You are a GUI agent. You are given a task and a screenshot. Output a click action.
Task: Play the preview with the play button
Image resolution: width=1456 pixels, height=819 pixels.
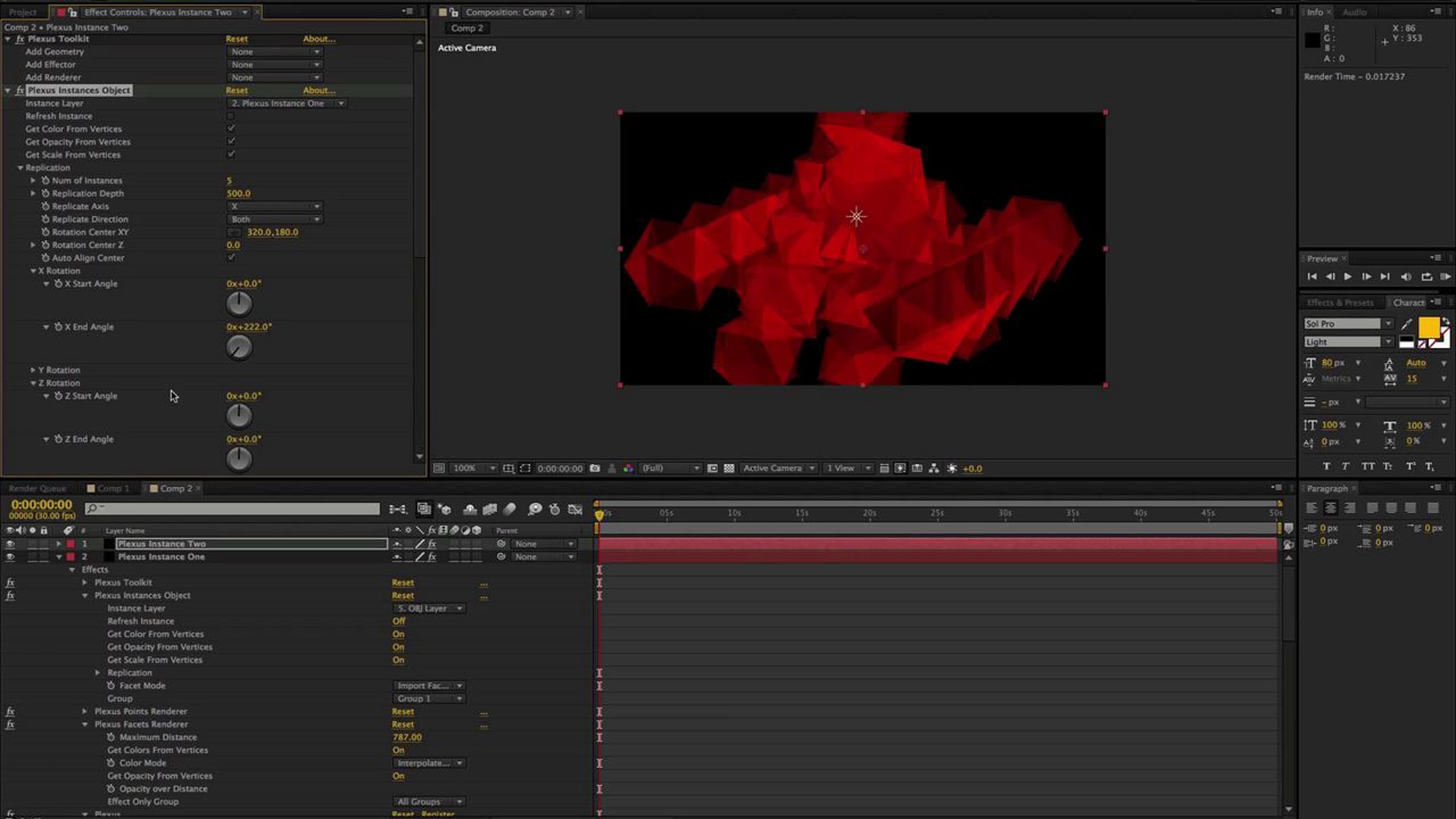click(x=1347, y=277)
